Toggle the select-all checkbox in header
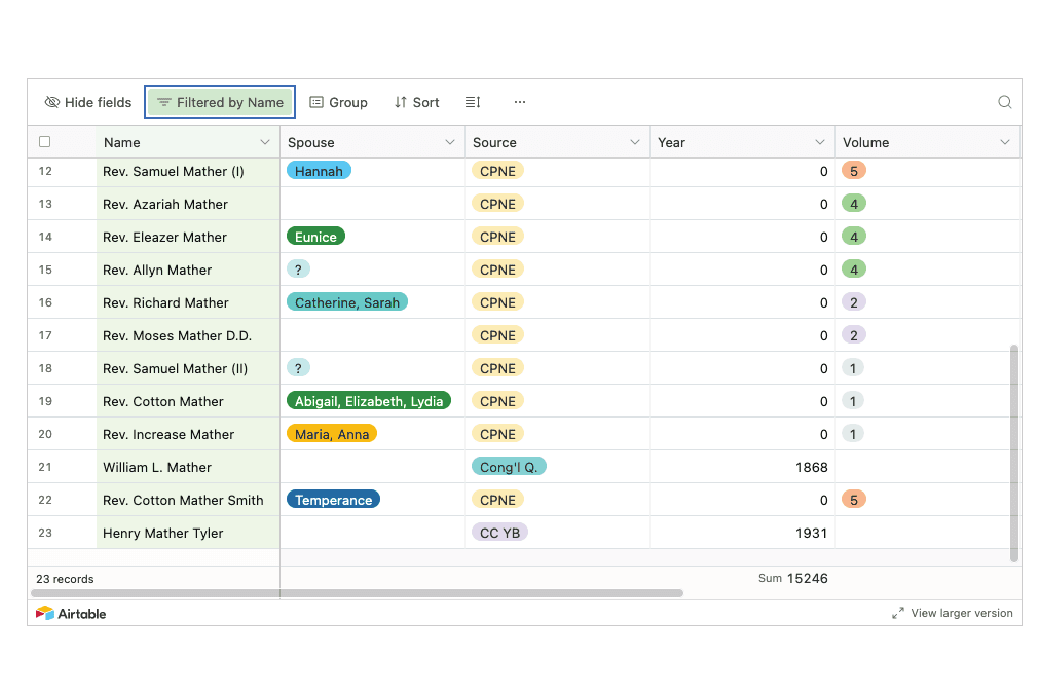 (44, 142)
